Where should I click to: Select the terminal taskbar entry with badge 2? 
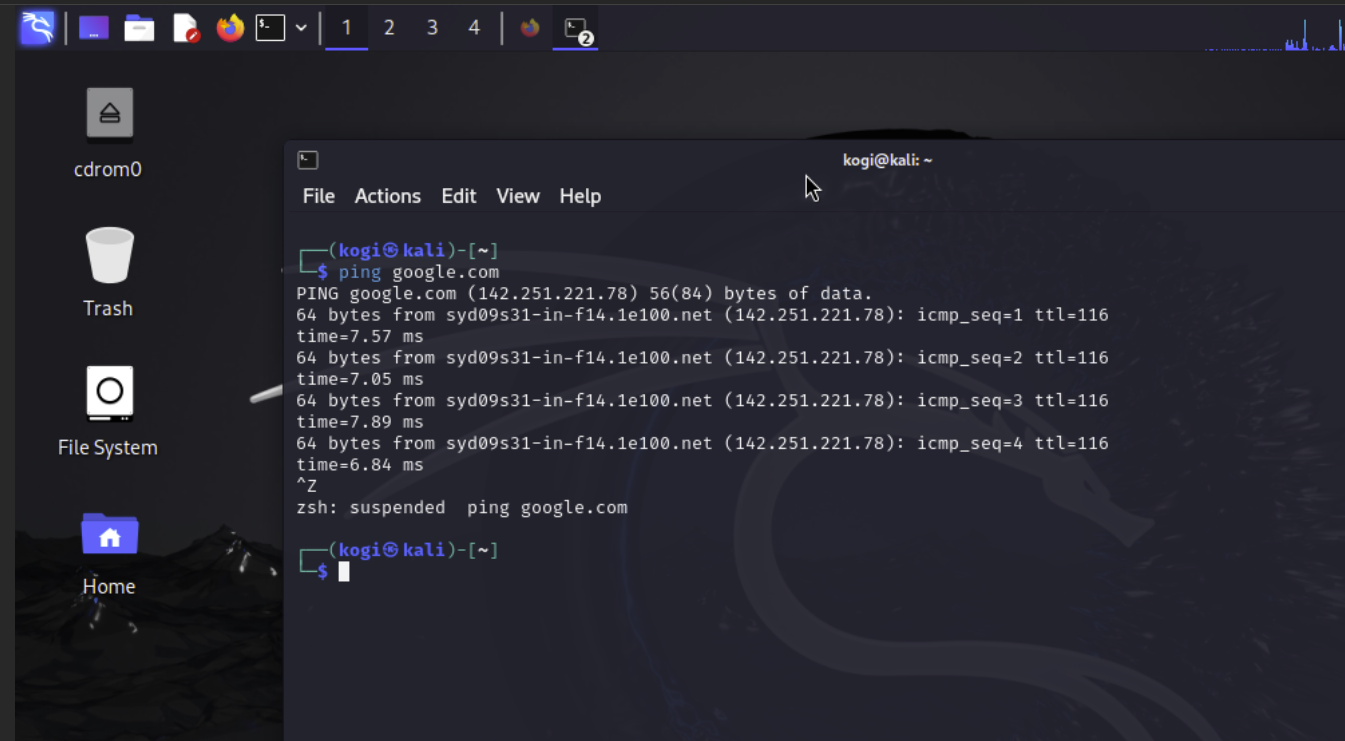[574, 28]
